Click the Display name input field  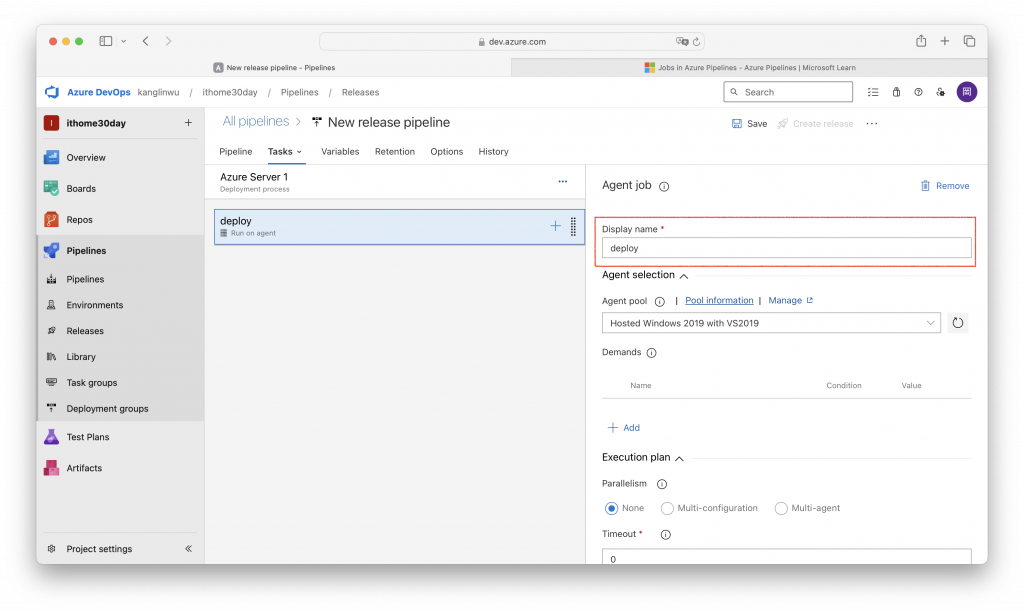(x=786, y=248)
